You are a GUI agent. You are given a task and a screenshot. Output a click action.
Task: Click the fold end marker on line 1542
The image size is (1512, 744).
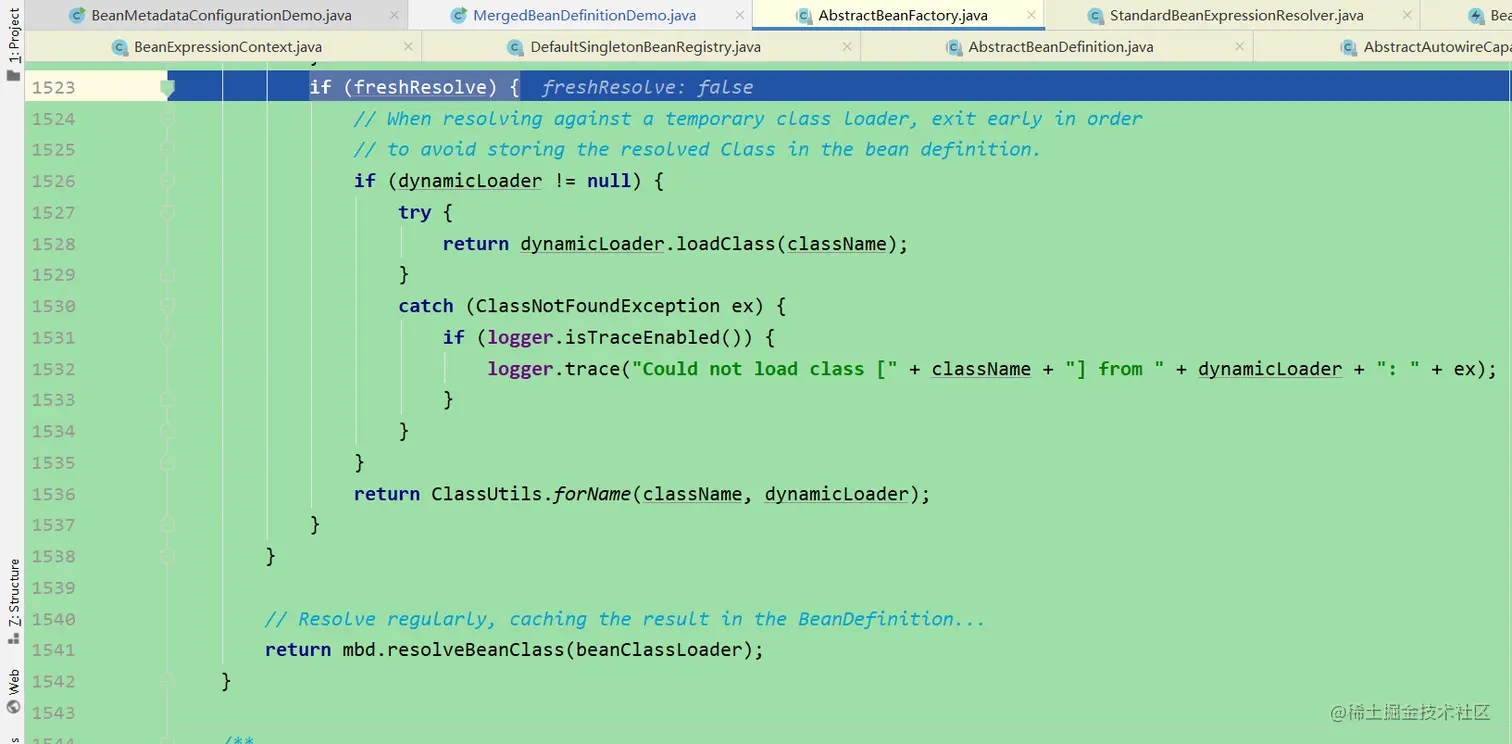coord(168,681)
